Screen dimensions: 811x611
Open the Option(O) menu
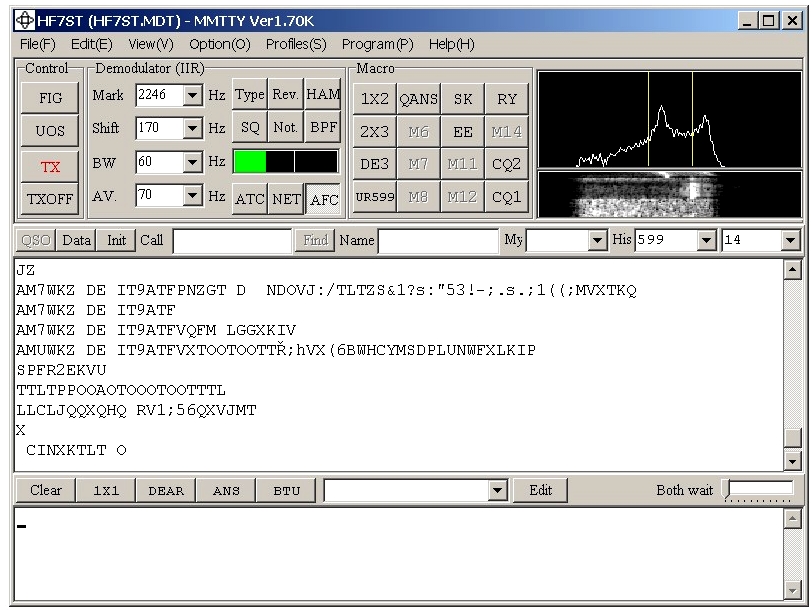[x=219, y=44]
